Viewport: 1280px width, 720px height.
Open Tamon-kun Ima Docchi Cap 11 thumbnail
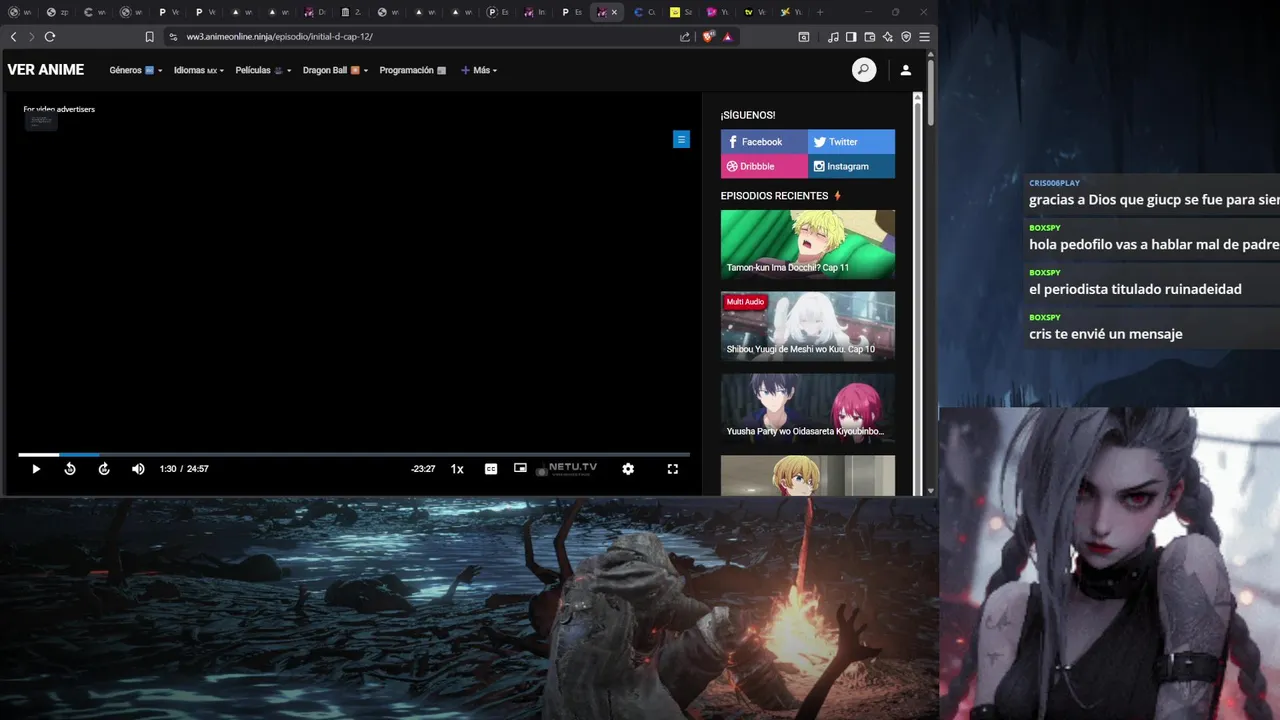pyautogui.click(x=808, y=244)
